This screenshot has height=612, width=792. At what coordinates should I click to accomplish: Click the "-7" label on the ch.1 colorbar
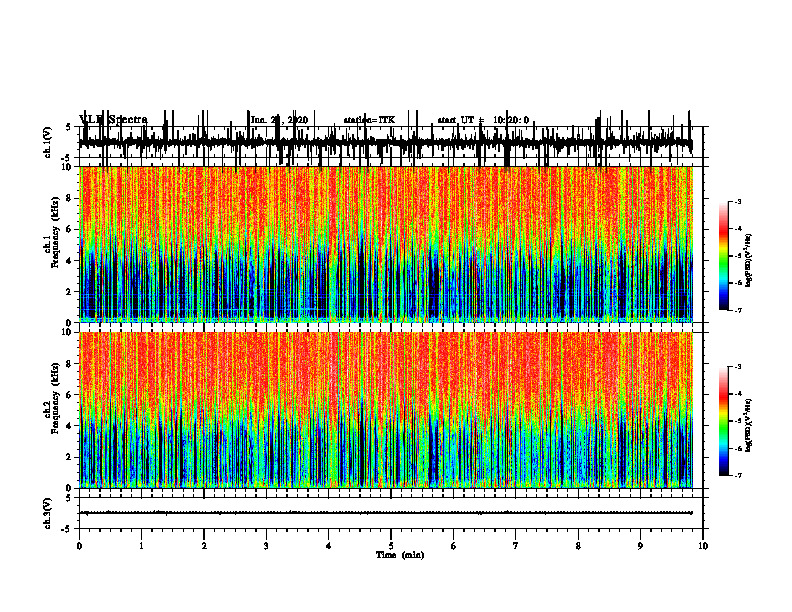pyautogui.click(x=738, y=310)
